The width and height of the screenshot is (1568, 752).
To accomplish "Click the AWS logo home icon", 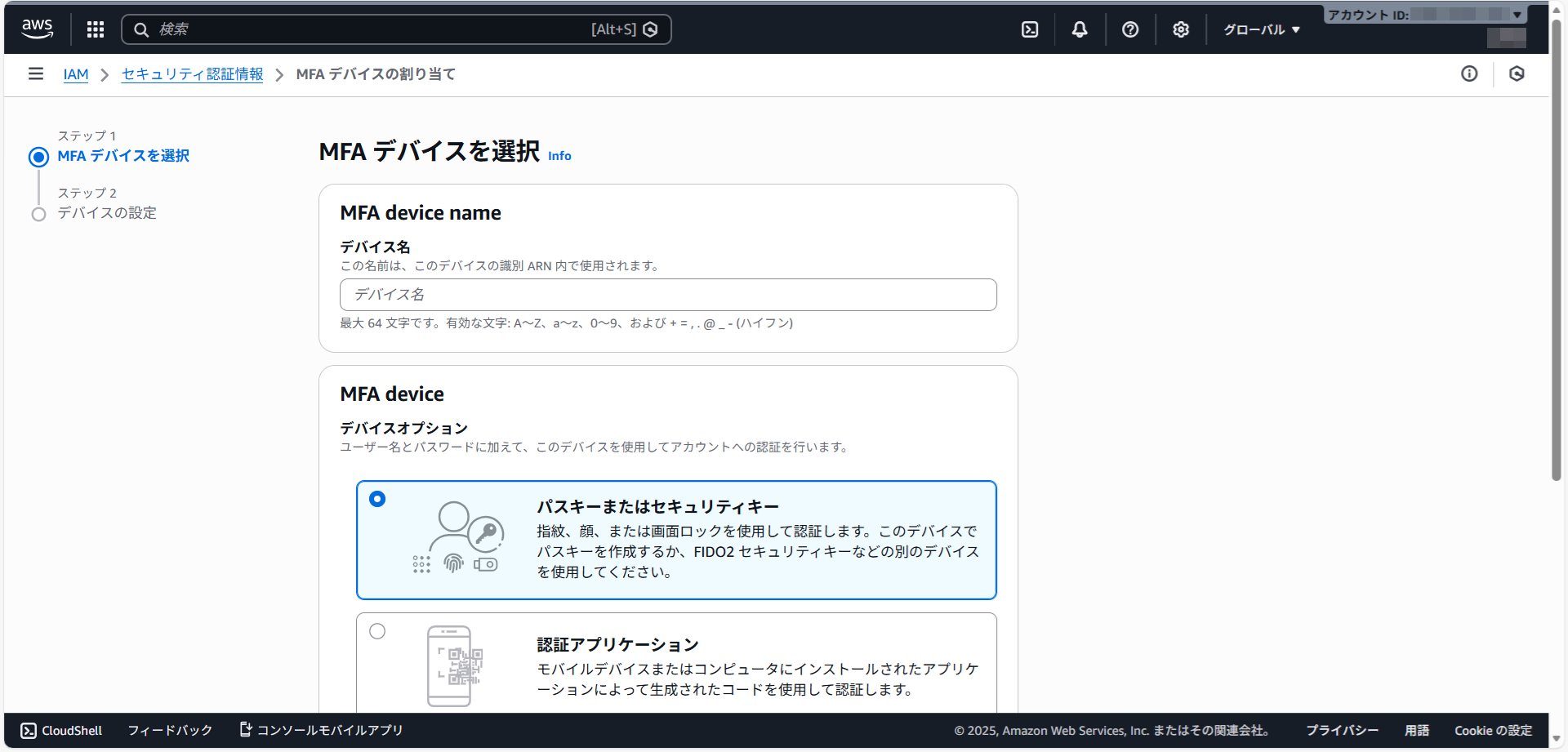I will point(37,29).
